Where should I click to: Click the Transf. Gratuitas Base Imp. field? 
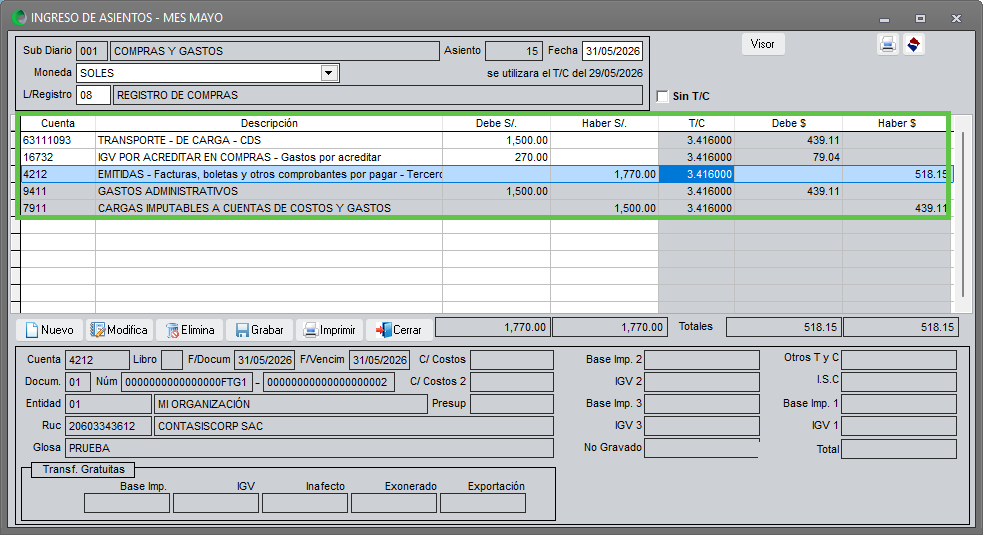(127, 503)
